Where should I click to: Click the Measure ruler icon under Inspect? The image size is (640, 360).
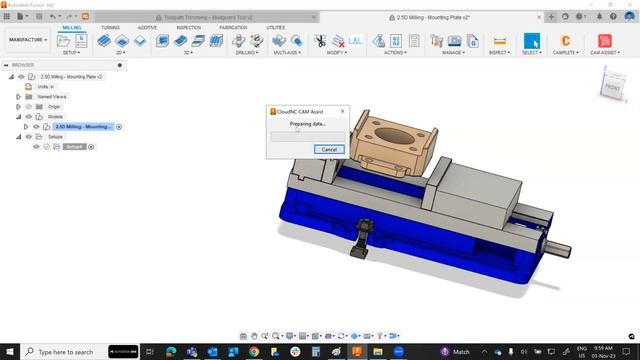[500, 41]
